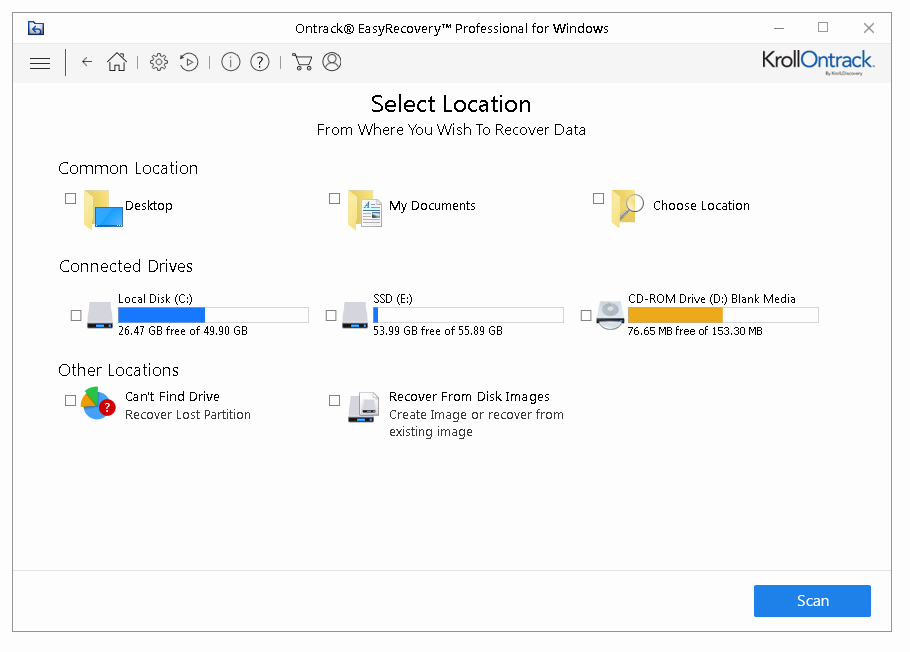Click the Local Disk (C:) usage bar

(213, 315)
